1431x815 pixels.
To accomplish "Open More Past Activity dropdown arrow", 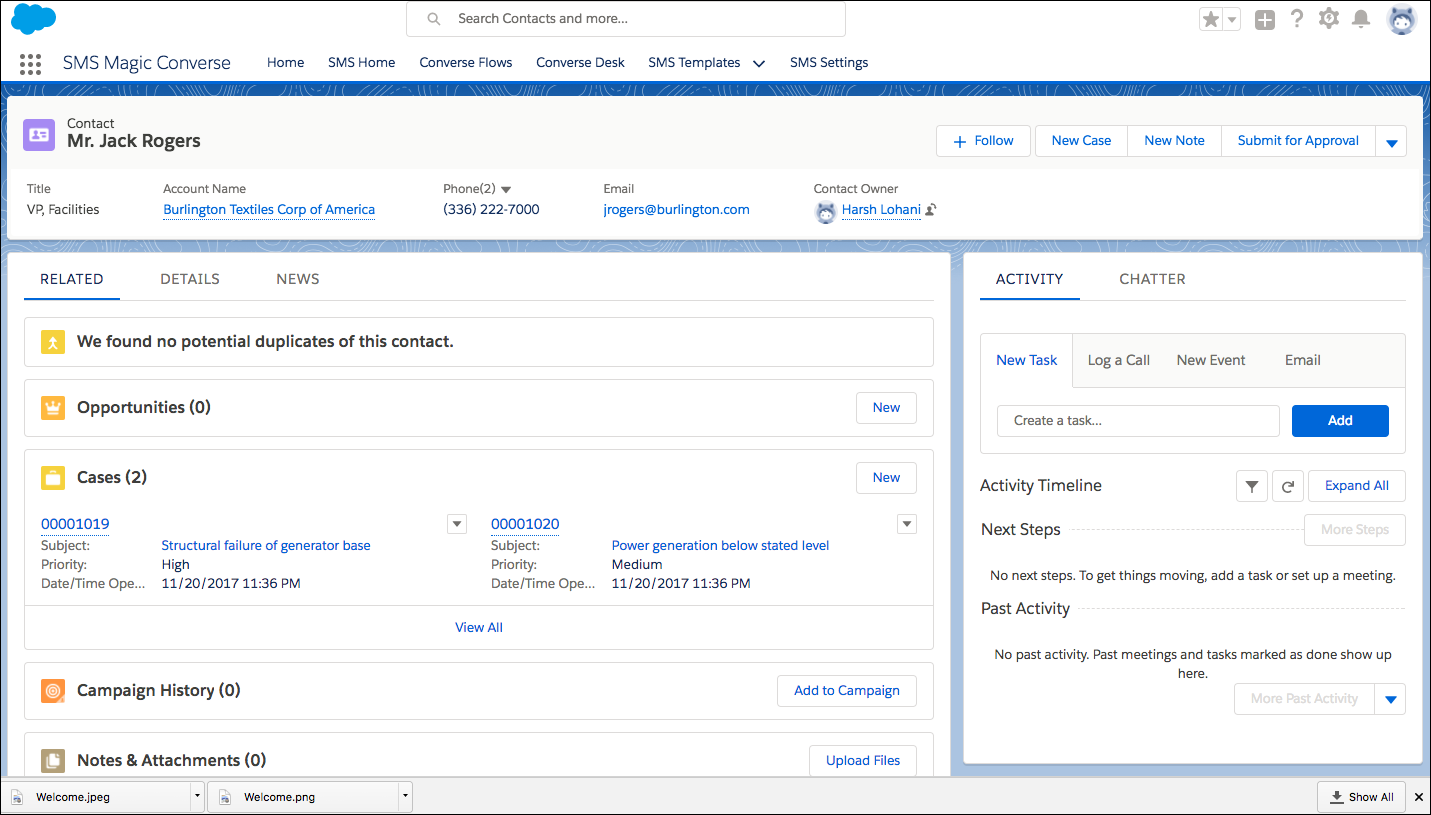I will [x=1391, y=699].
